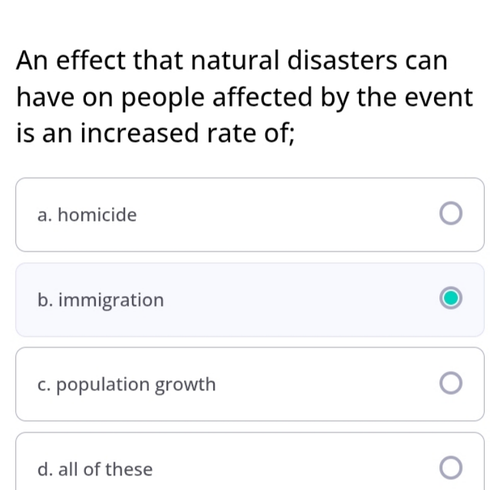
Task: Click the question line 'is an increased rate of;'
Action: (x=155, y=133)
